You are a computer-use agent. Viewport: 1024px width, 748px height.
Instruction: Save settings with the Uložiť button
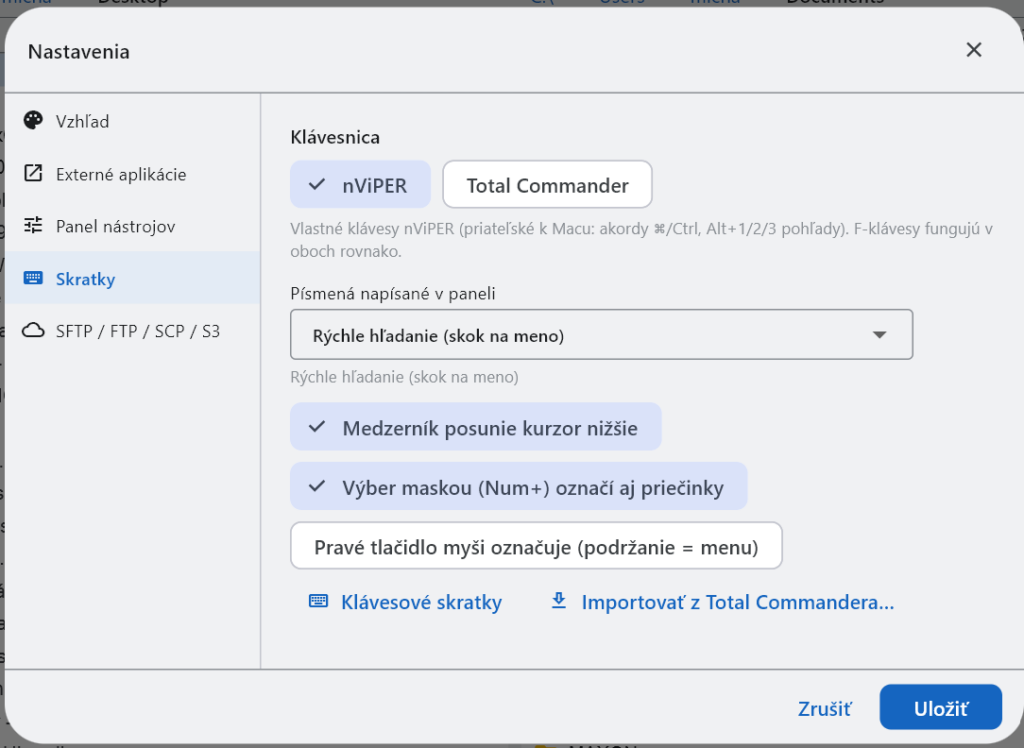940,707
